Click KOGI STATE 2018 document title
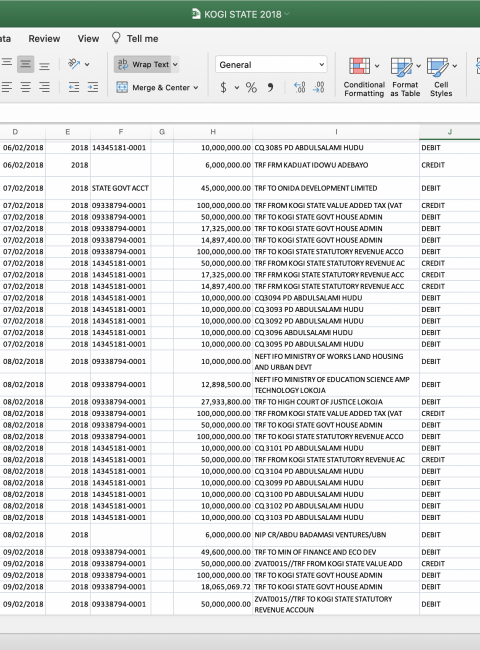 point(243,15)
